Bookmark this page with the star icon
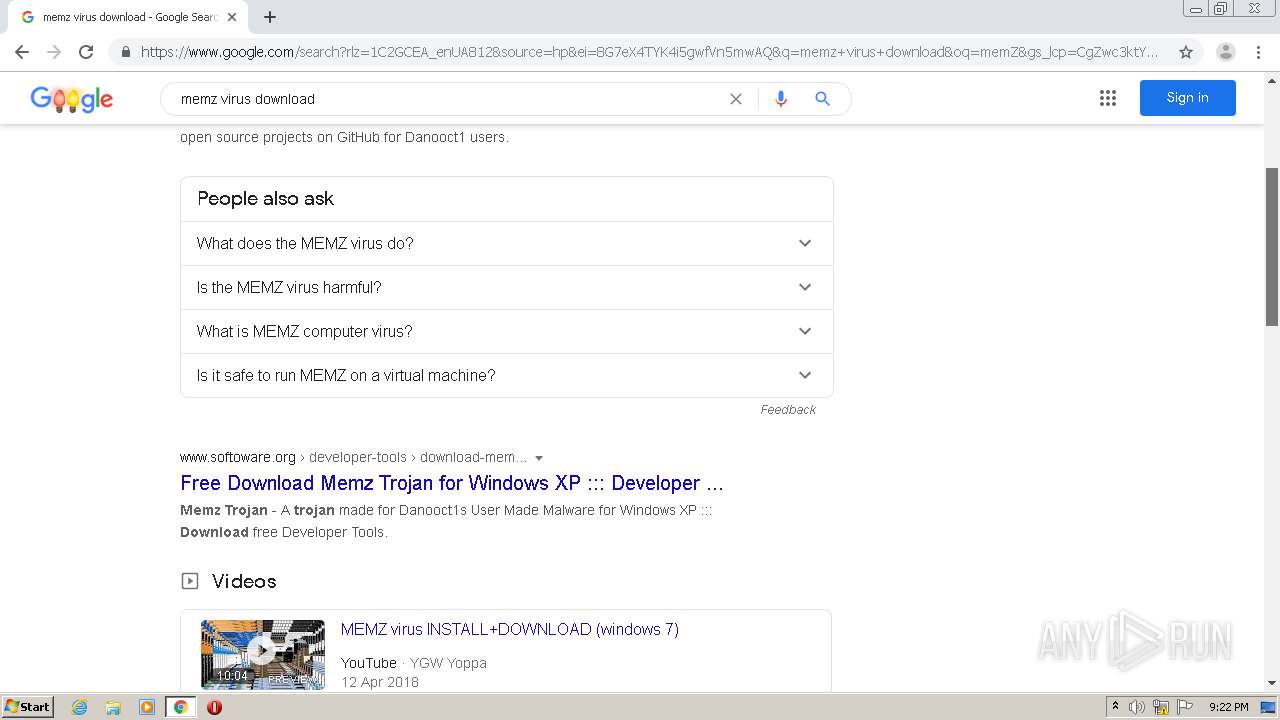1280x720 pixels. [1186, 52]
